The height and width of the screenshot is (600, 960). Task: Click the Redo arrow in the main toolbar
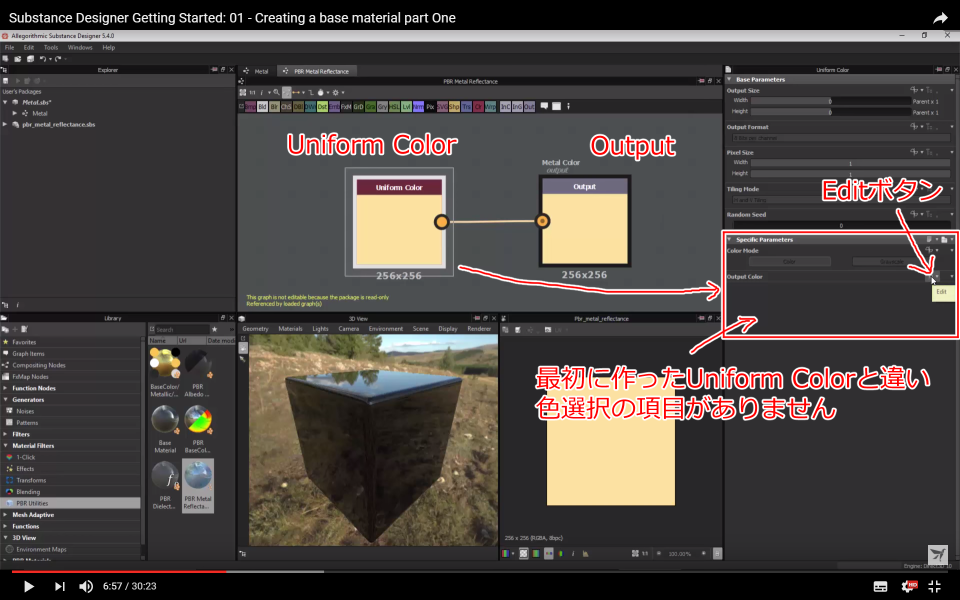pos(58,59)
